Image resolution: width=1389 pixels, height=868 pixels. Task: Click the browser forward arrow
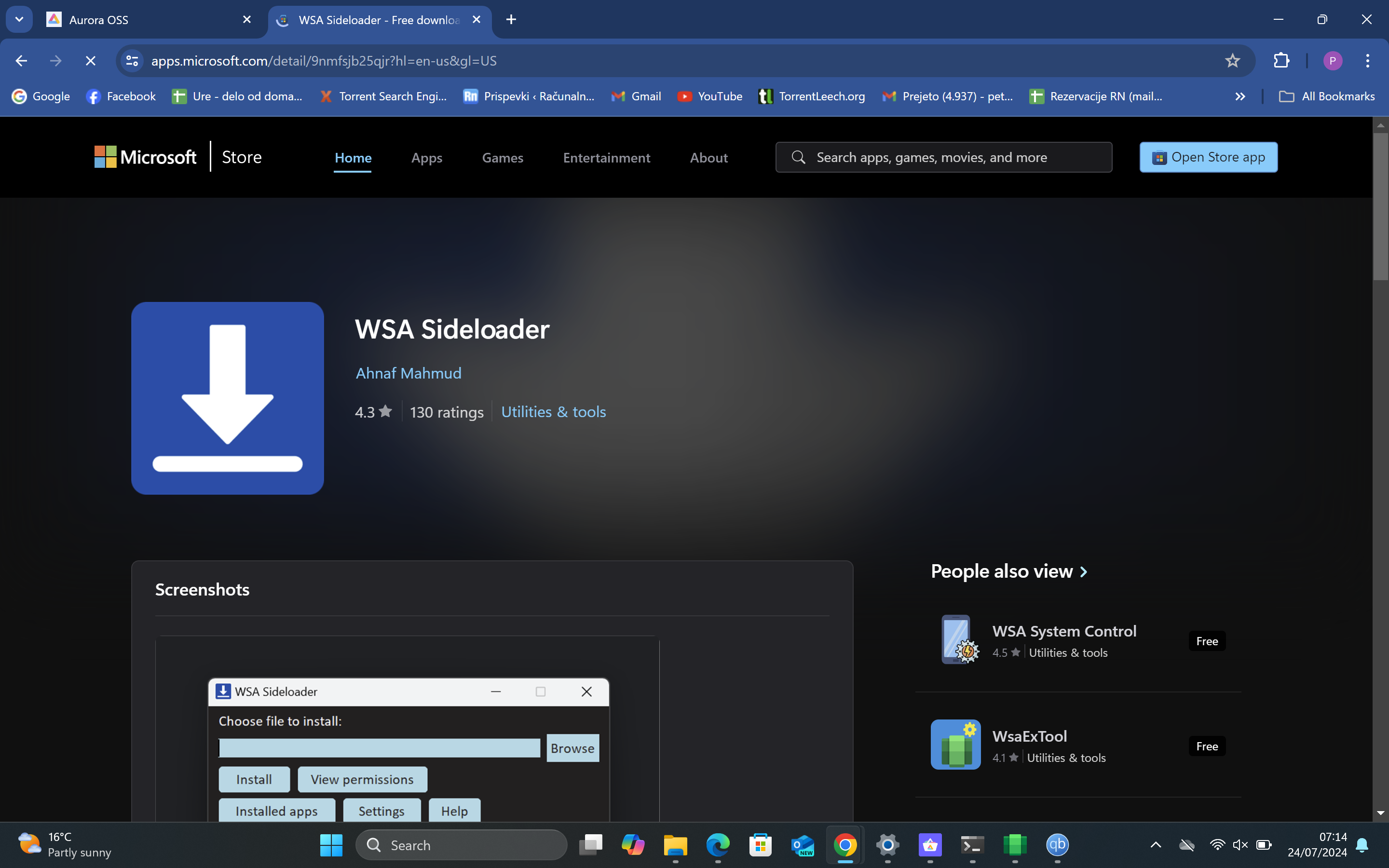(55, 61)
